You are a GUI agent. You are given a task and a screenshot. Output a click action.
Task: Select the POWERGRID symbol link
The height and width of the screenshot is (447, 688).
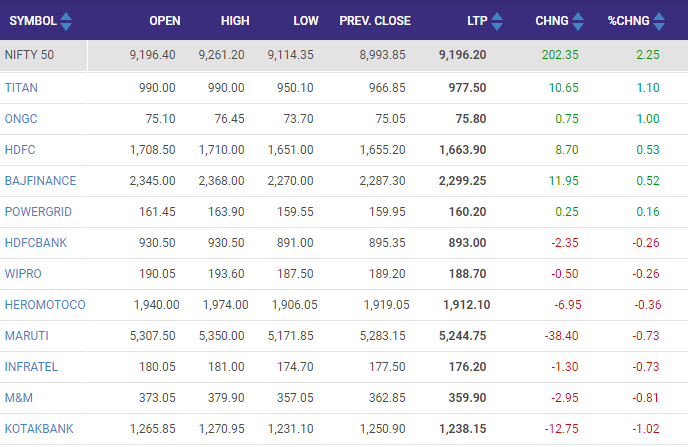(x=40, y=212)
